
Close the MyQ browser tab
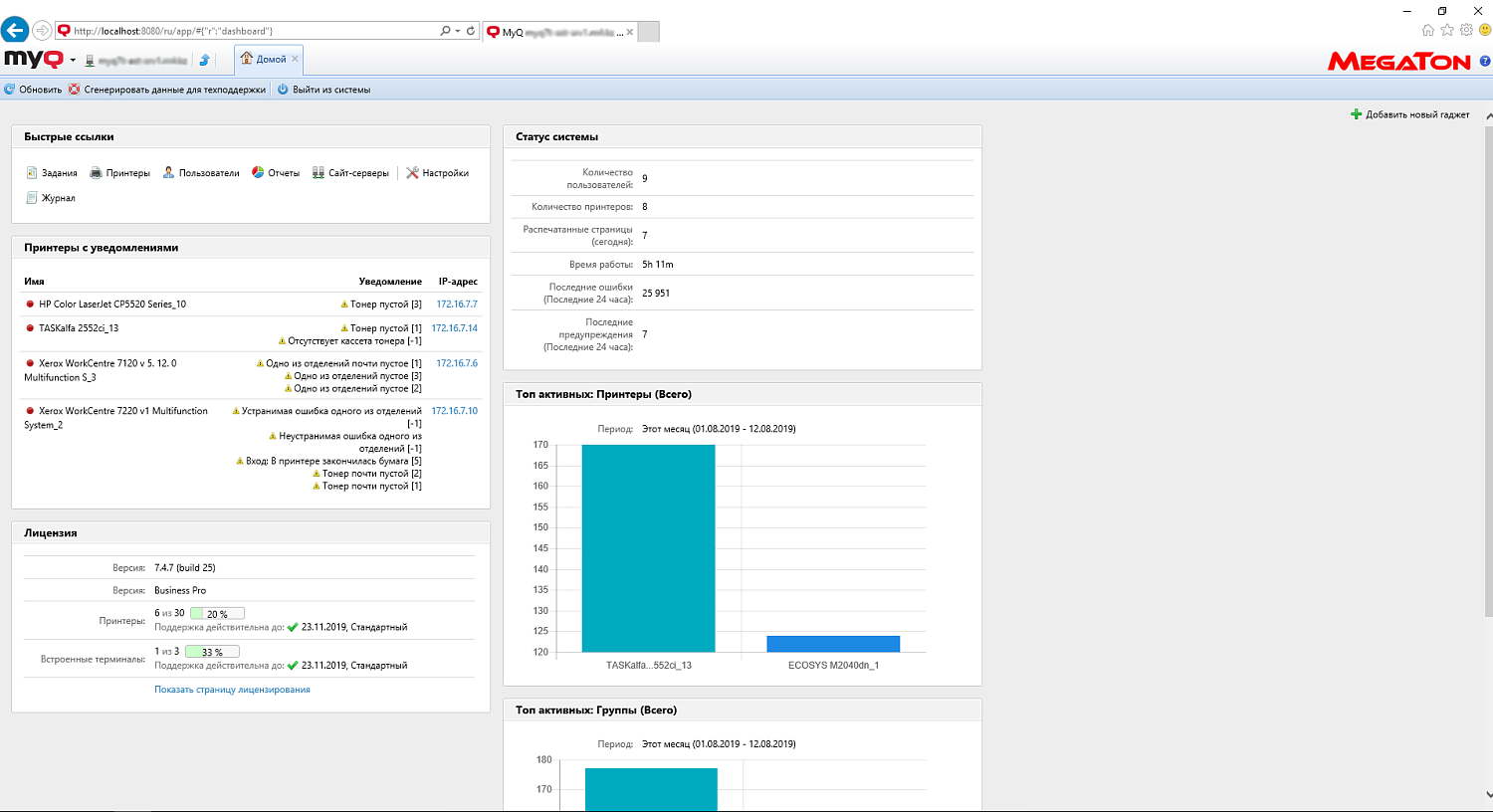pos(629,32)
